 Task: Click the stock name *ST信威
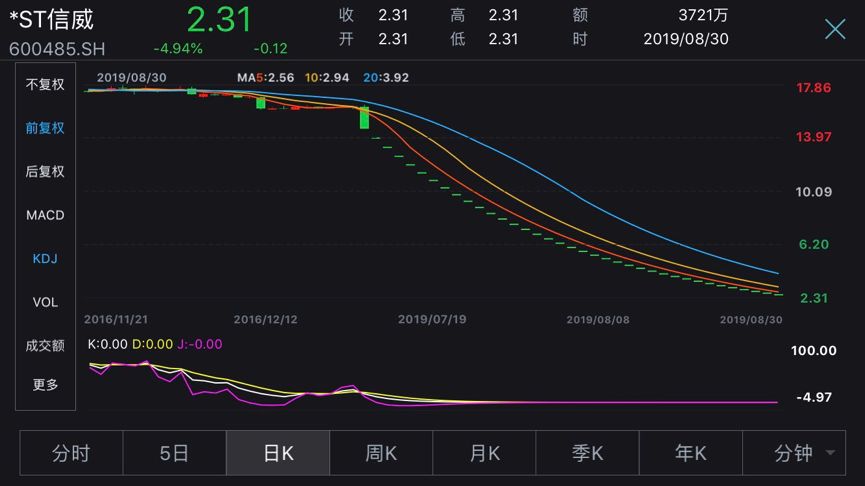tap(52, 19)
